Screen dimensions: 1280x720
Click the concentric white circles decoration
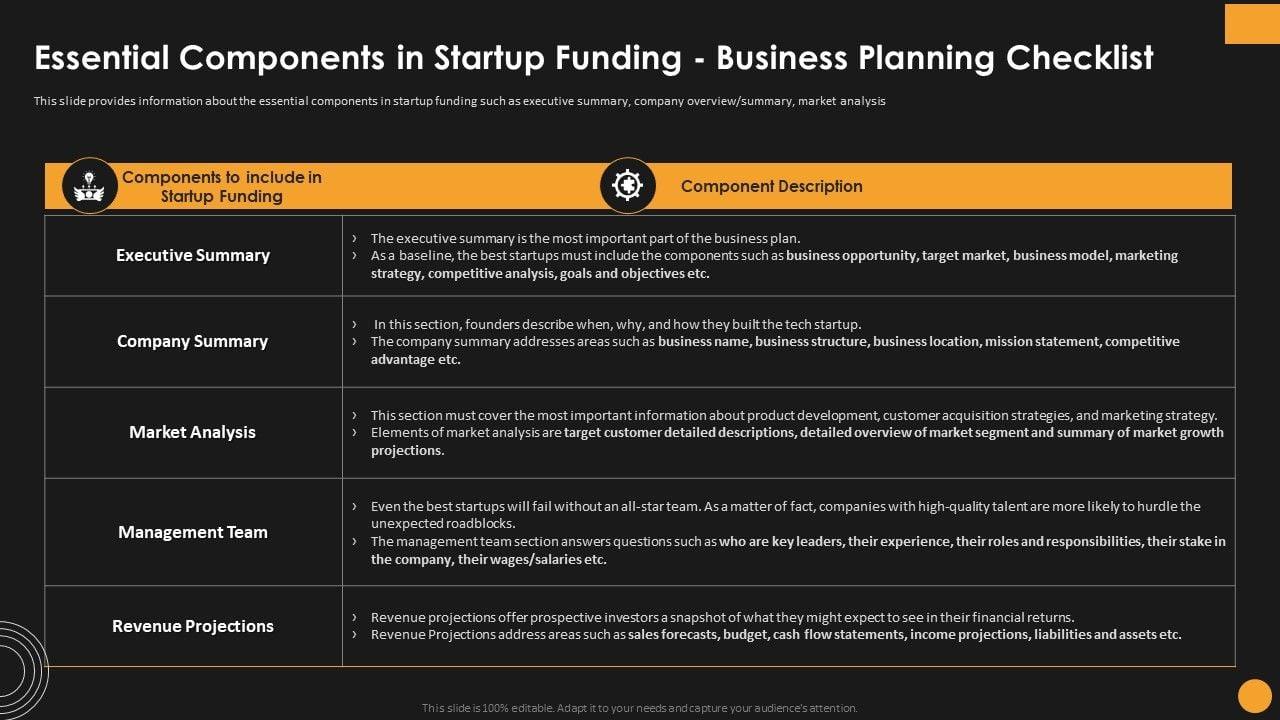pos(20,668)
